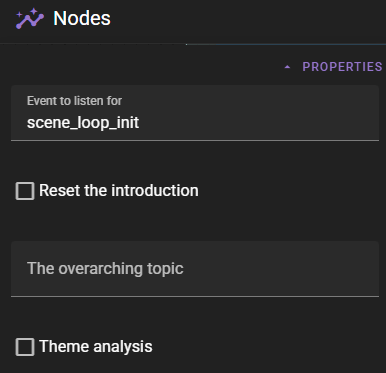Collapse the Properties section arrow

(x=287, y=67)
